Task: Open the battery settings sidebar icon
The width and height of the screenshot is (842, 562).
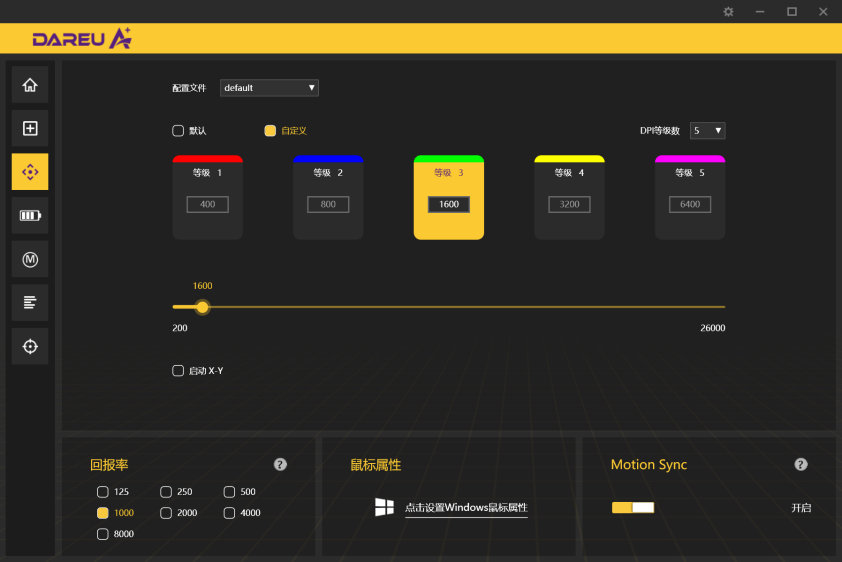Action: [x=30, y=215]
